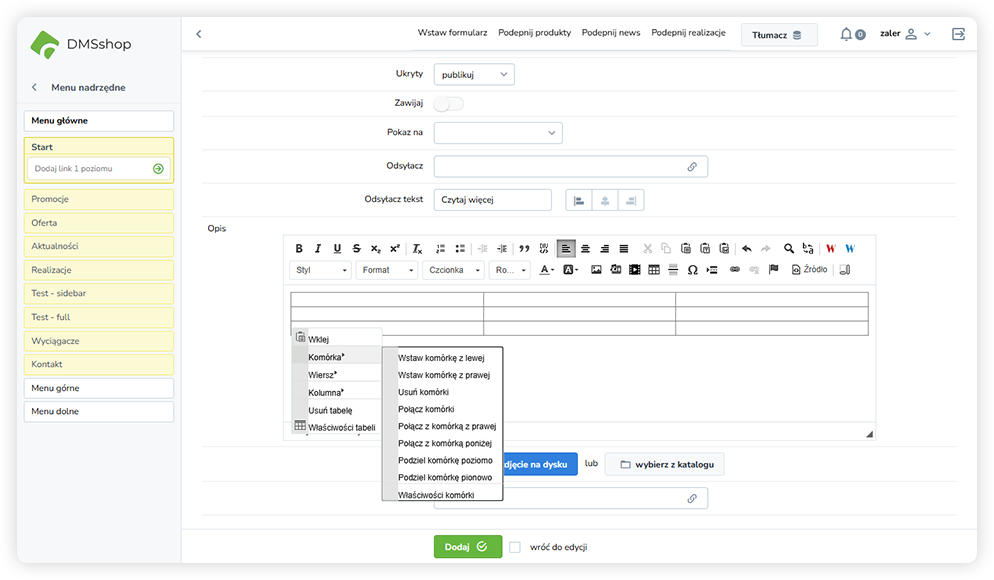Select 'Usuń komórki' from the submenu
This screenshot has height=580, width=994.
tap(424, 392)
